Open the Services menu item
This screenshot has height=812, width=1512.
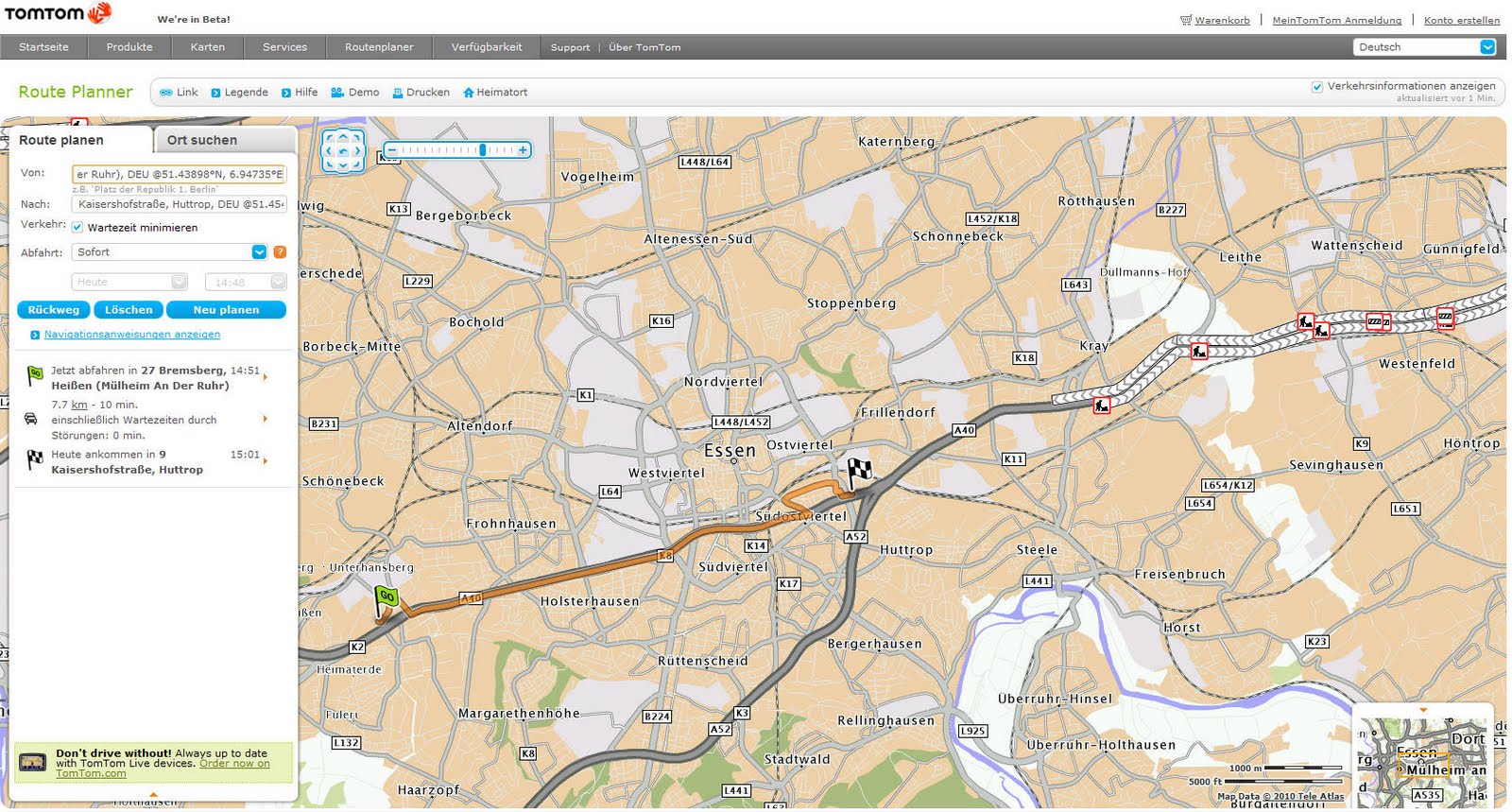284,47
